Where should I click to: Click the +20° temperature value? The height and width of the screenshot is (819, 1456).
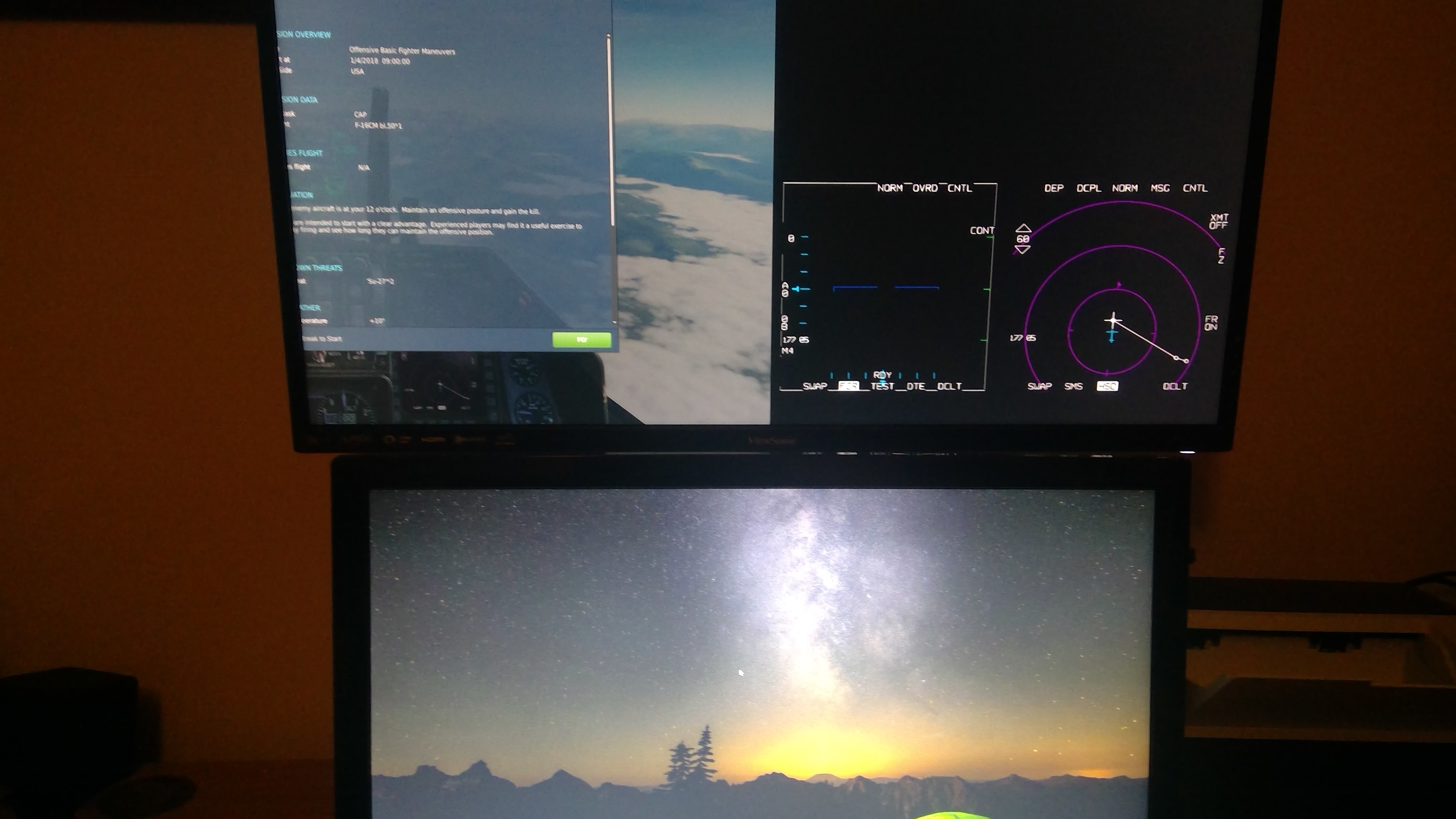377,321
